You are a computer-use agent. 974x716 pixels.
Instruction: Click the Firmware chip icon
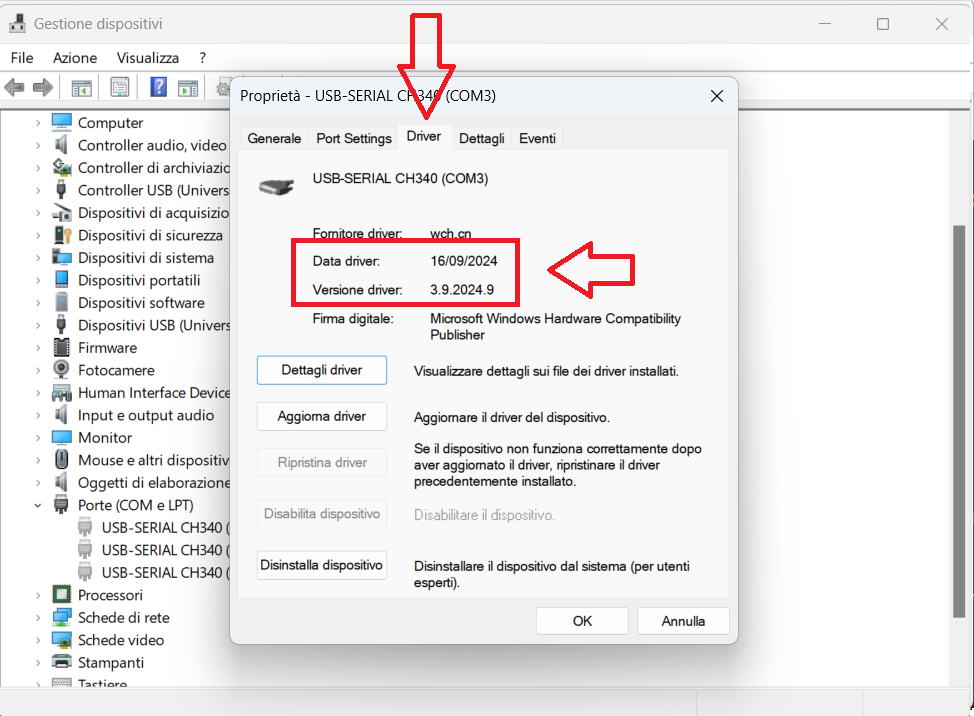click(x=62, y=348)
